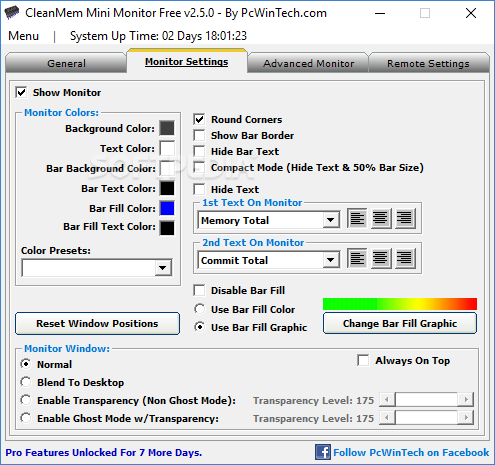Open the Commit Total dropdown
This screenshot has width=495, height=465.
pyautogui.click(x=331, y=260)
